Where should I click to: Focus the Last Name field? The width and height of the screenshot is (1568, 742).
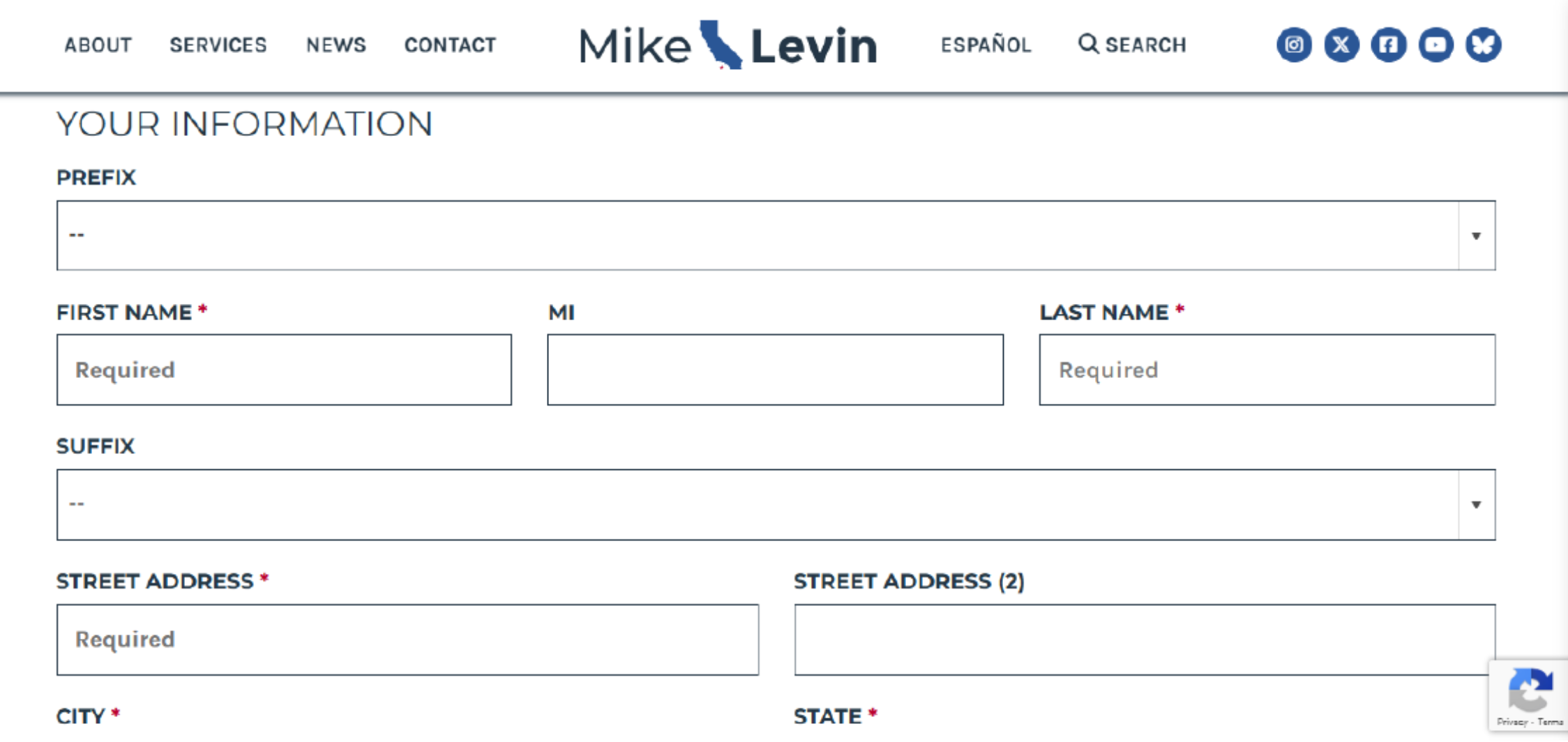(x=1267, y=370)
